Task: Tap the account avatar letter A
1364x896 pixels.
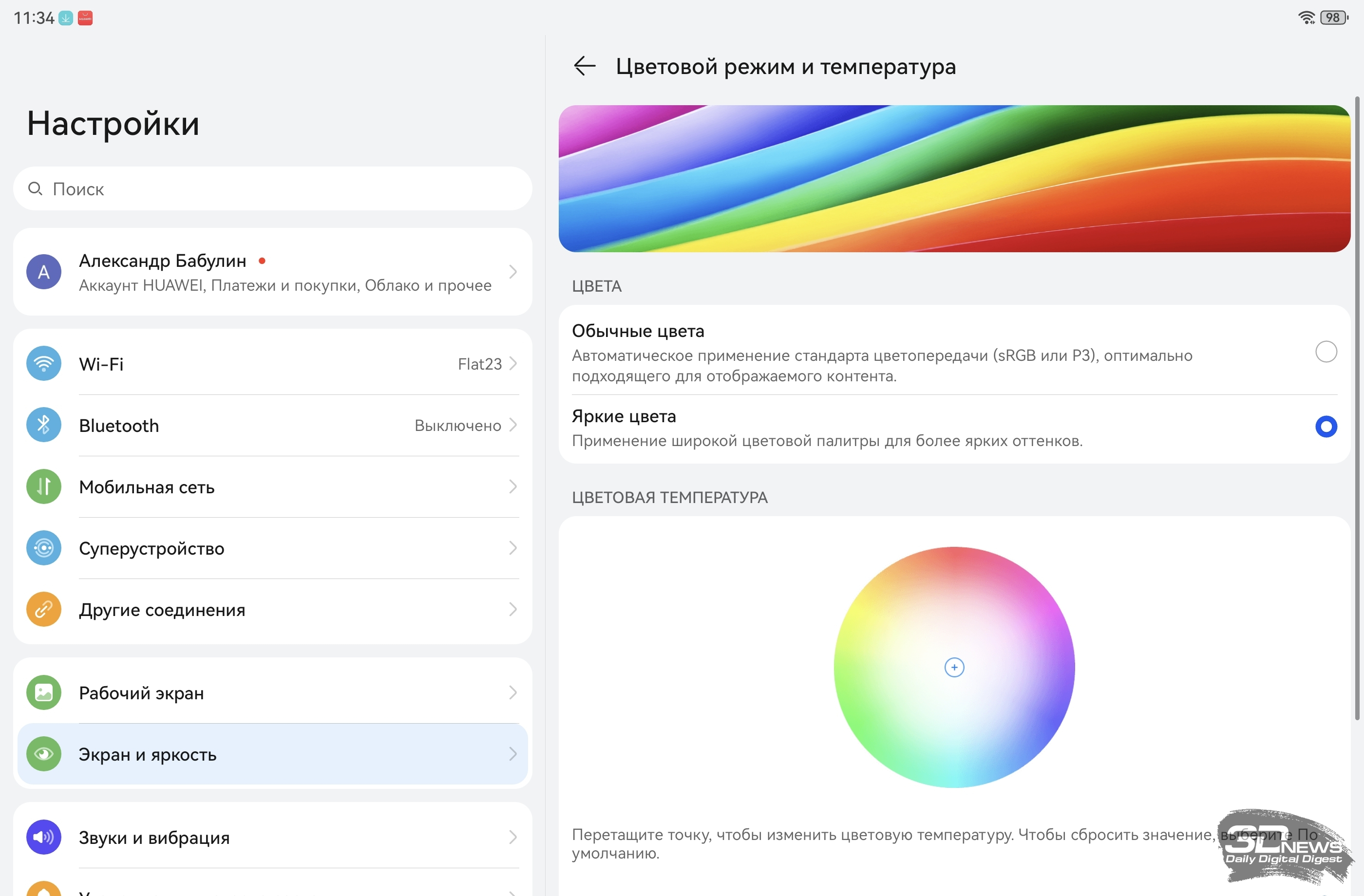Action: tap(43, 272)
